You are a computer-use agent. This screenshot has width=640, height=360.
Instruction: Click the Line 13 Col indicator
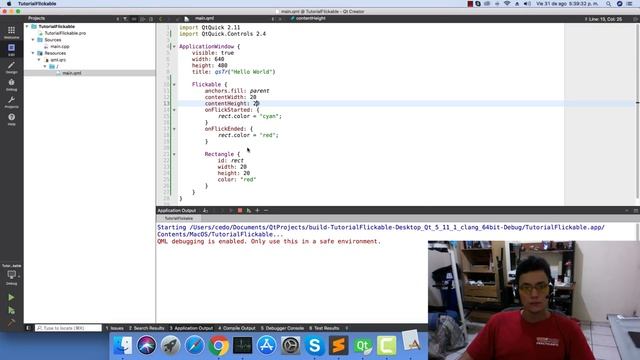coord(603,19)
